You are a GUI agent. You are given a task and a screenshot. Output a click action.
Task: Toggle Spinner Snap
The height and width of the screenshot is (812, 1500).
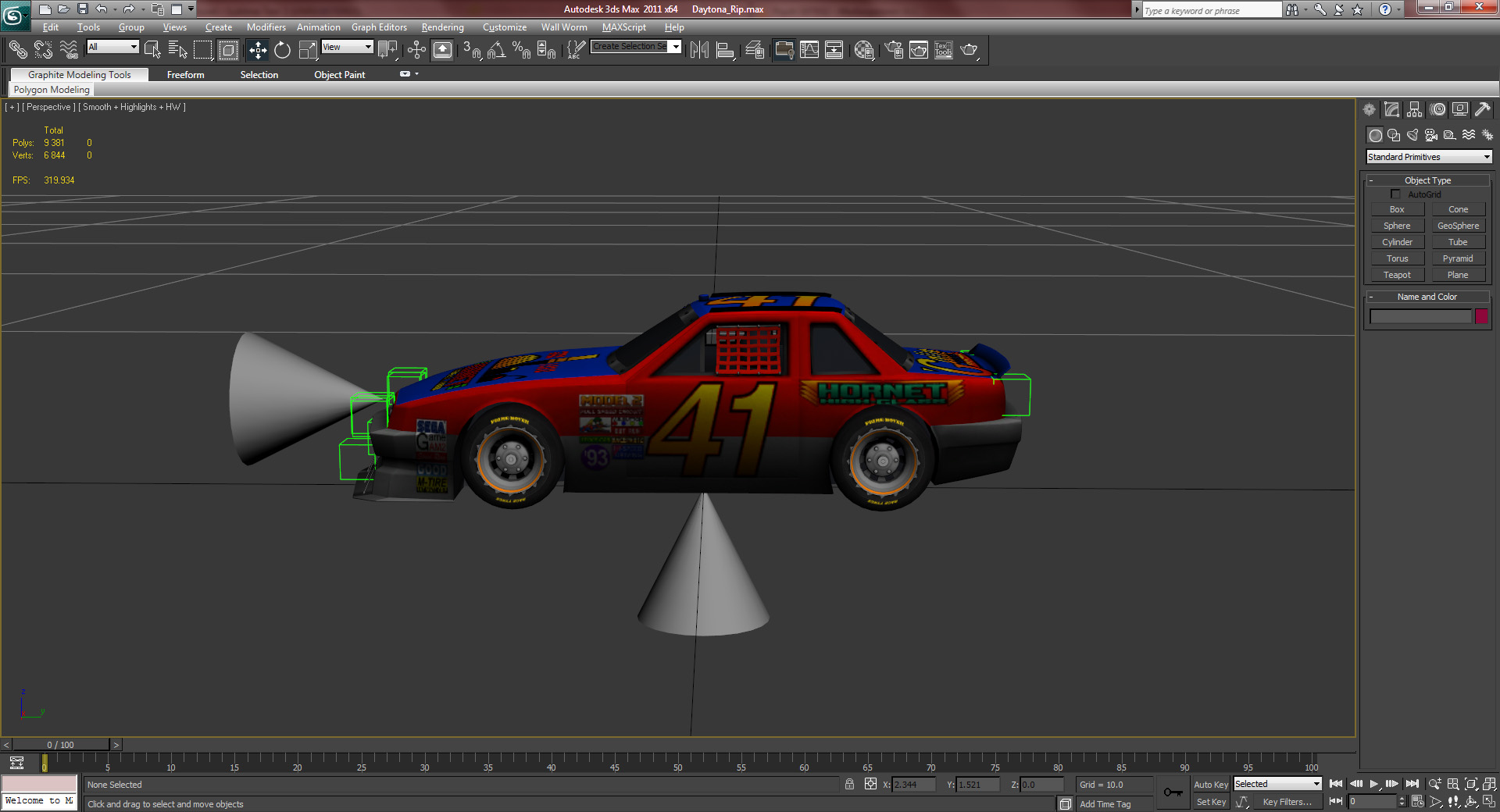coord(546,50)
